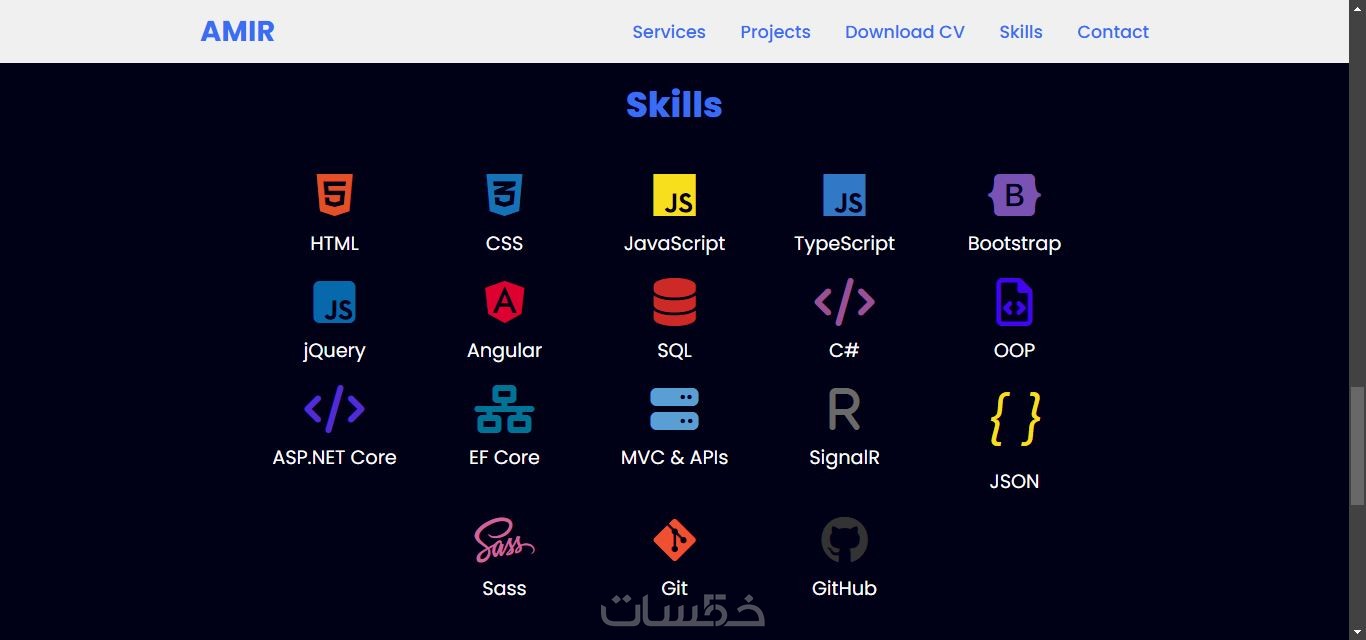Viewport: 1366px width, 640px height.
Task: Click the EF Core label
Action: tap(504, 457)
